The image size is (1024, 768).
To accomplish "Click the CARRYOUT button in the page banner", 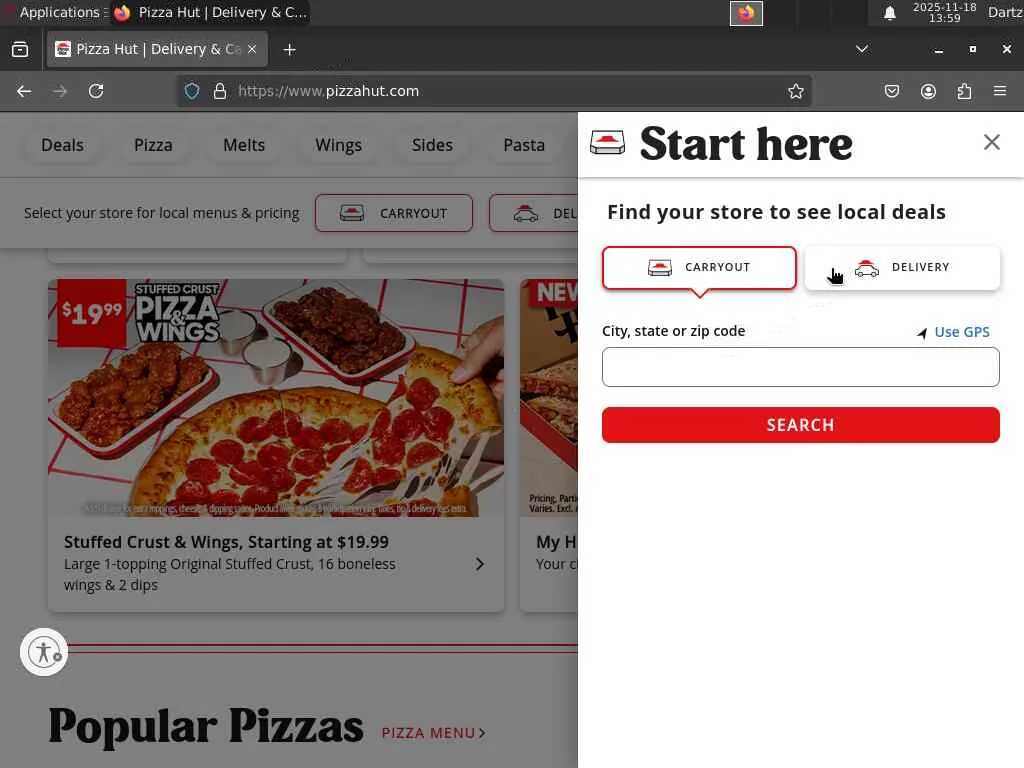I will 394,213.
